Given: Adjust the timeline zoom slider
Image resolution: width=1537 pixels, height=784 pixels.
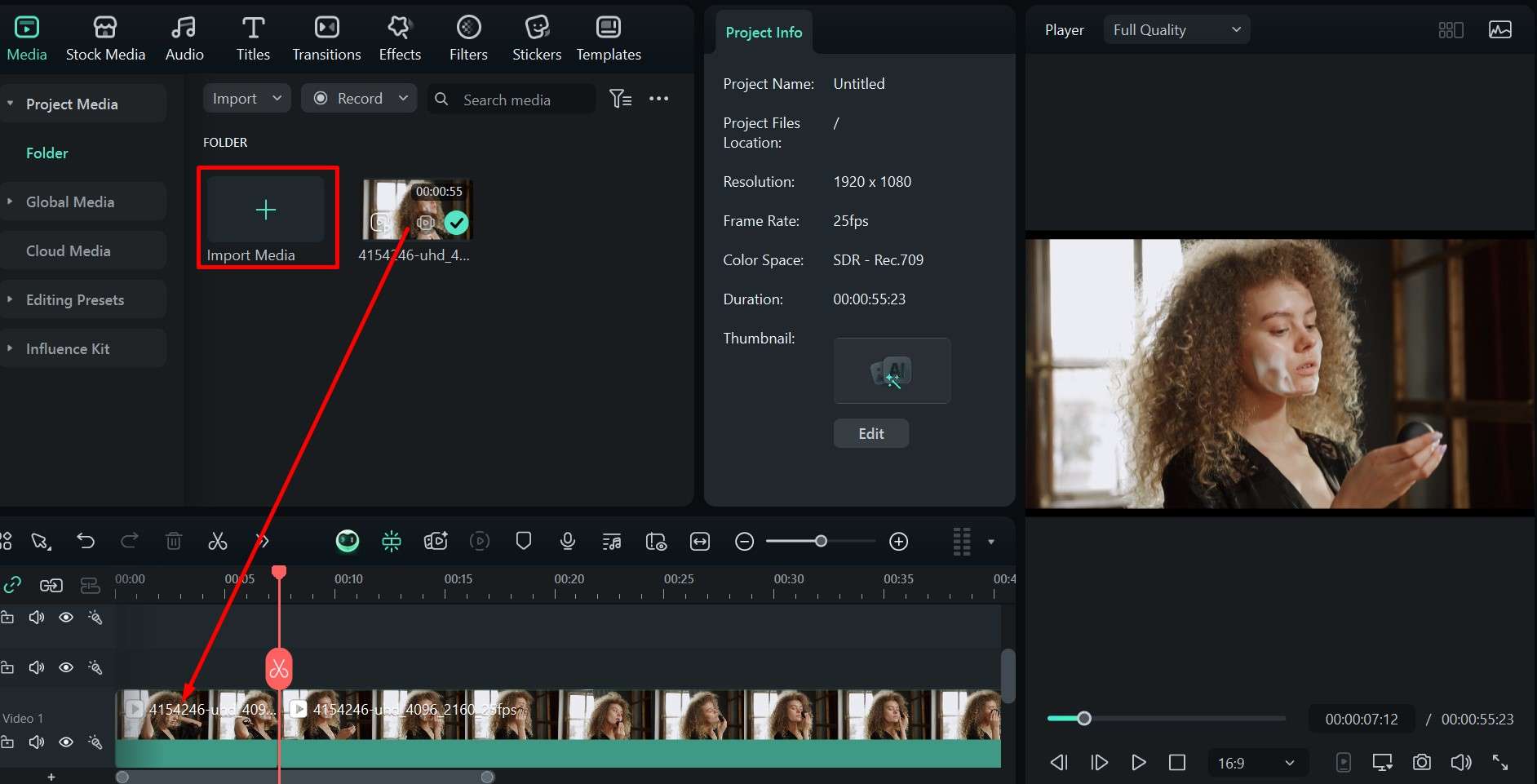Looking at the screenshot, I should 821,541.
